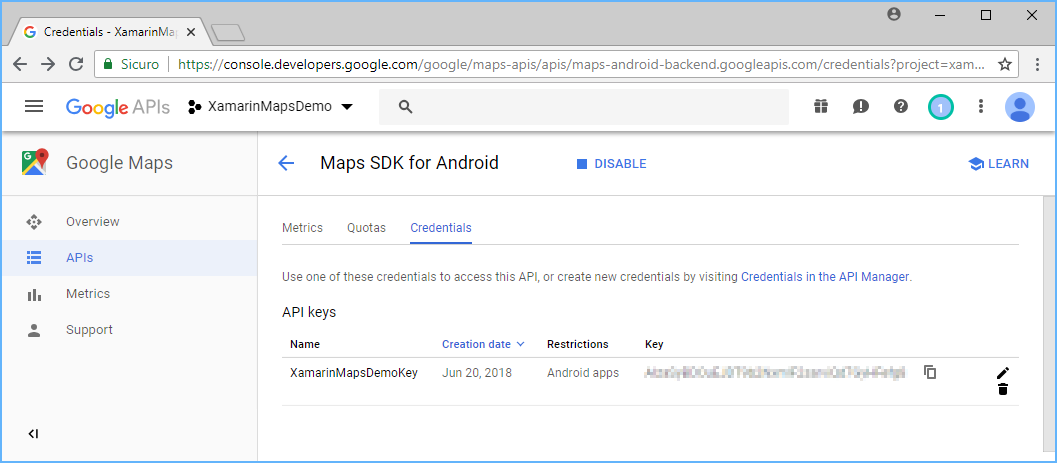The image size is (1057, 463).
Task: Open the feedback alert icon
Action: pos(861,106)
